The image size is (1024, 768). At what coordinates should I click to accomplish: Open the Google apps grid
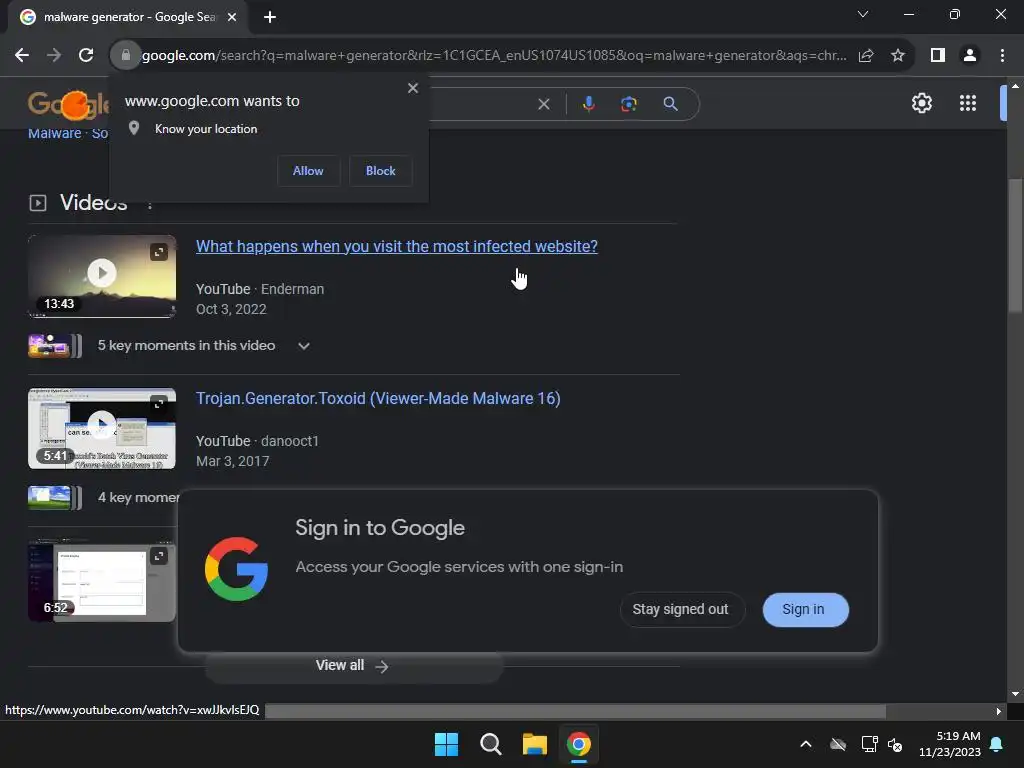tap(968, 103)
